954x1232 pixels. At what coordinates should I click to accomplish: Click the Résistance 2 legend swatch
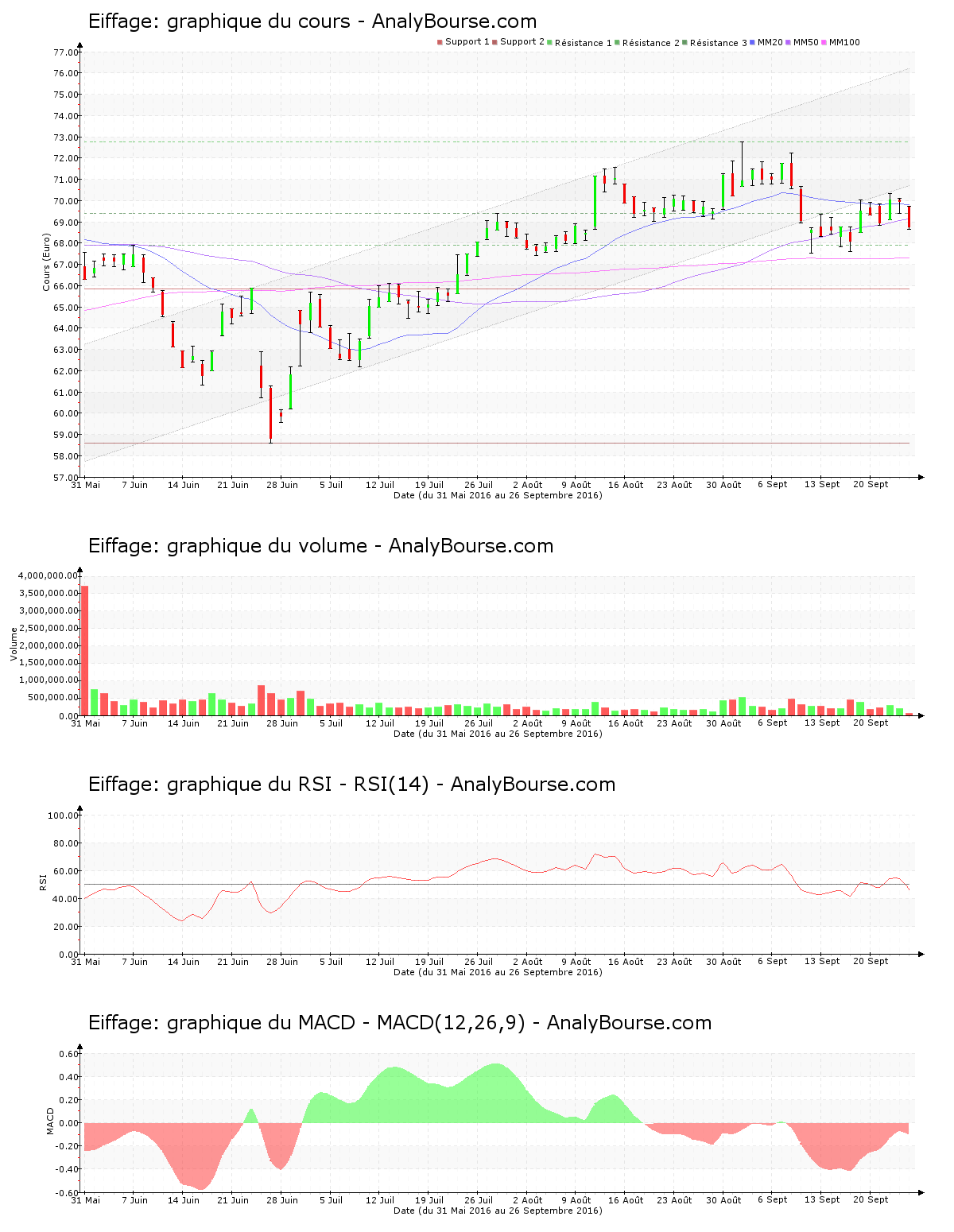pyautogui.click(x=617, y=42)
